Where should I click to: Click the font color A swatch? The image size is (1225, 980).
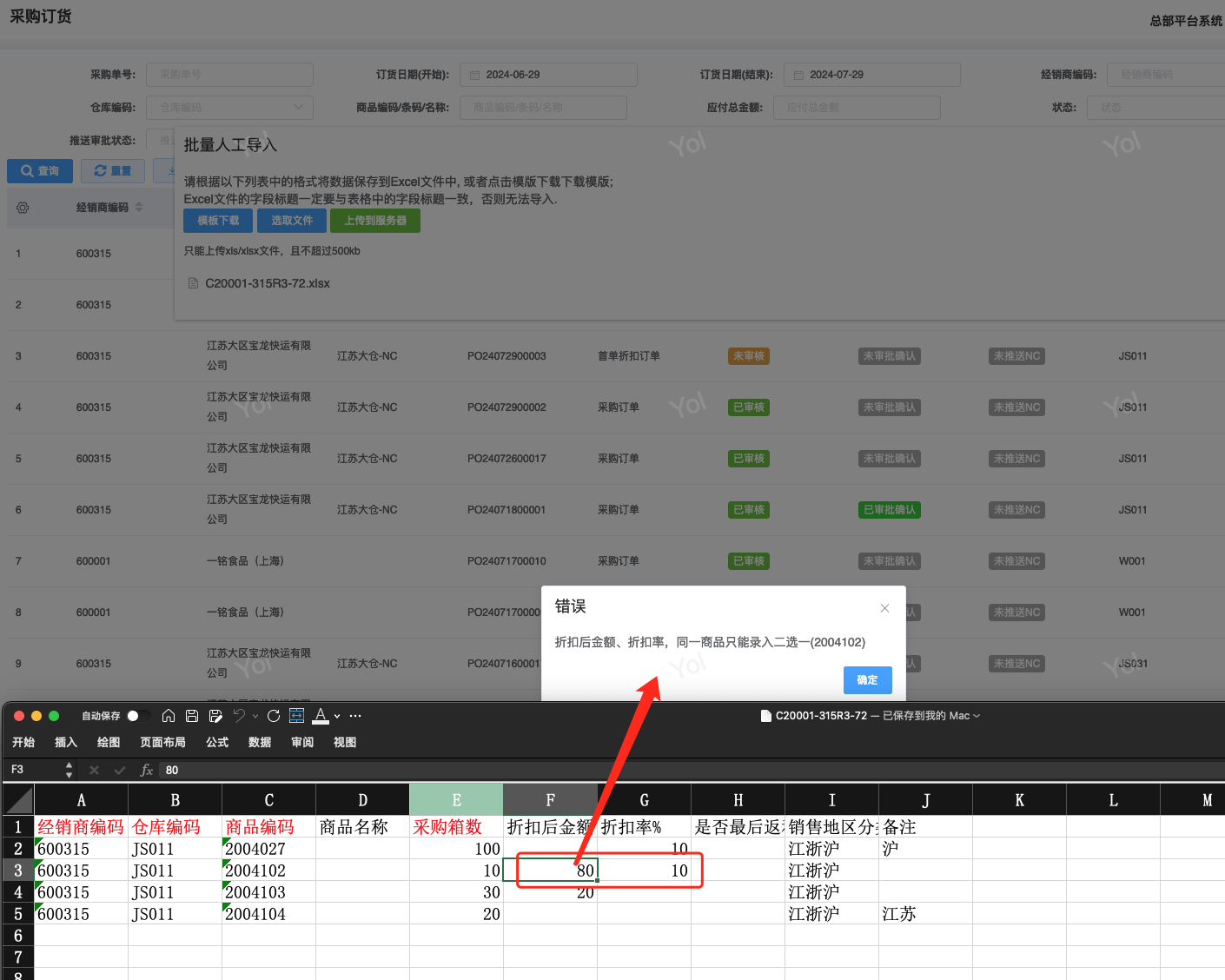point(321,716)
